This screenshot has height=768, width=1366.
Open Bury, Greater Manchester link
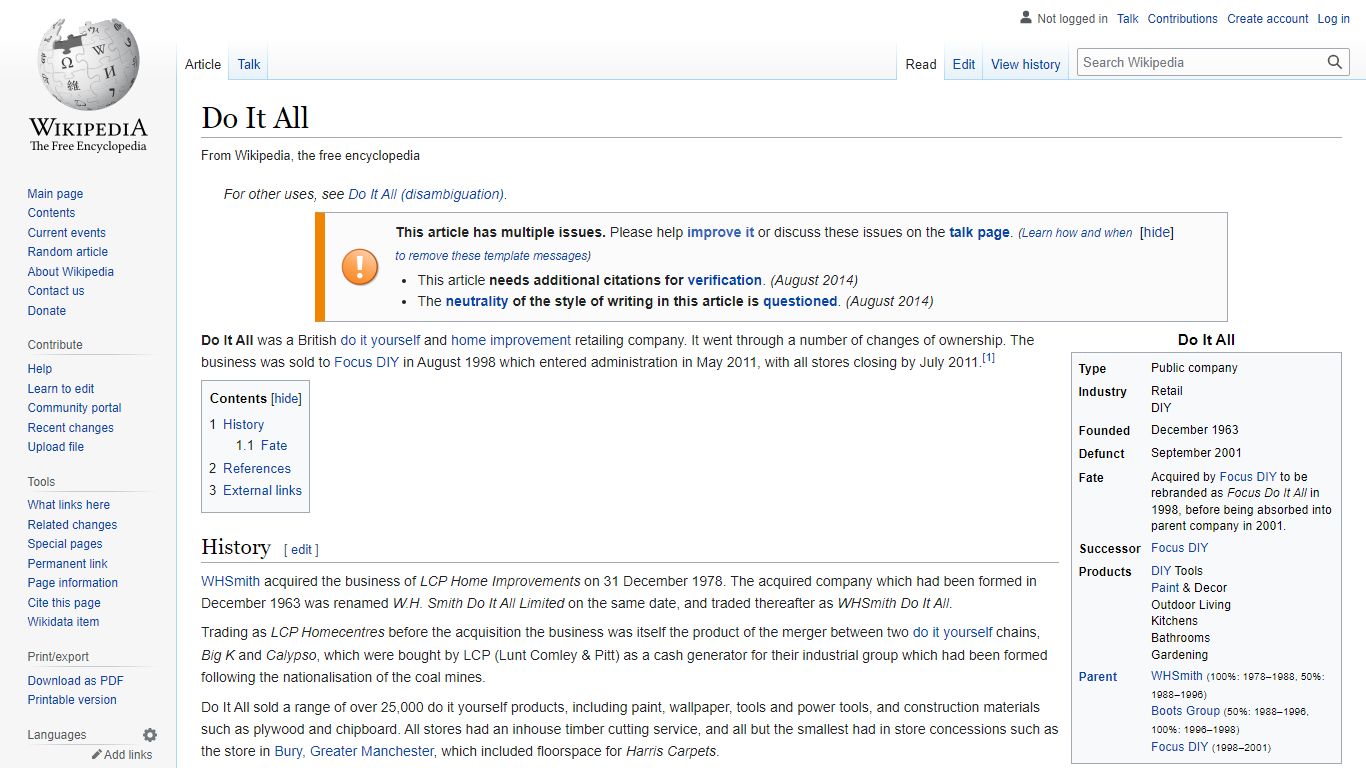(355, 751)
